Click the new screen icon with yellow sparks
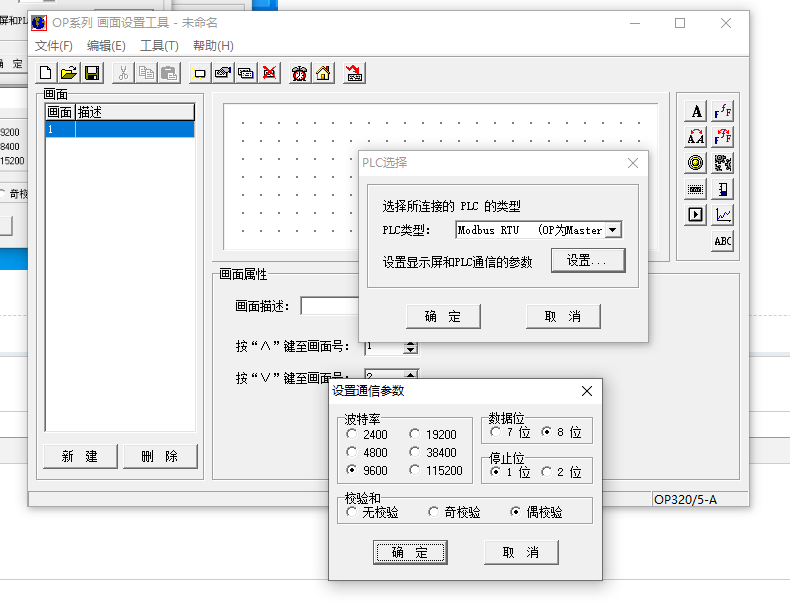Image resolution: width=790 pixels, height=614 pixels. 200,73
